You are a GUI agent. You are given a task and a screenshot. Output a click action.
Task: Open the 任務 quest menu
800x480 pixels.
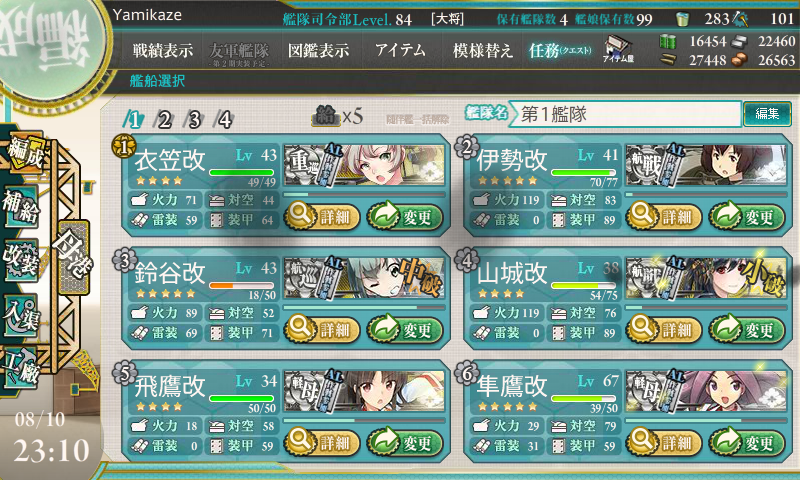(x=560, y=50)
